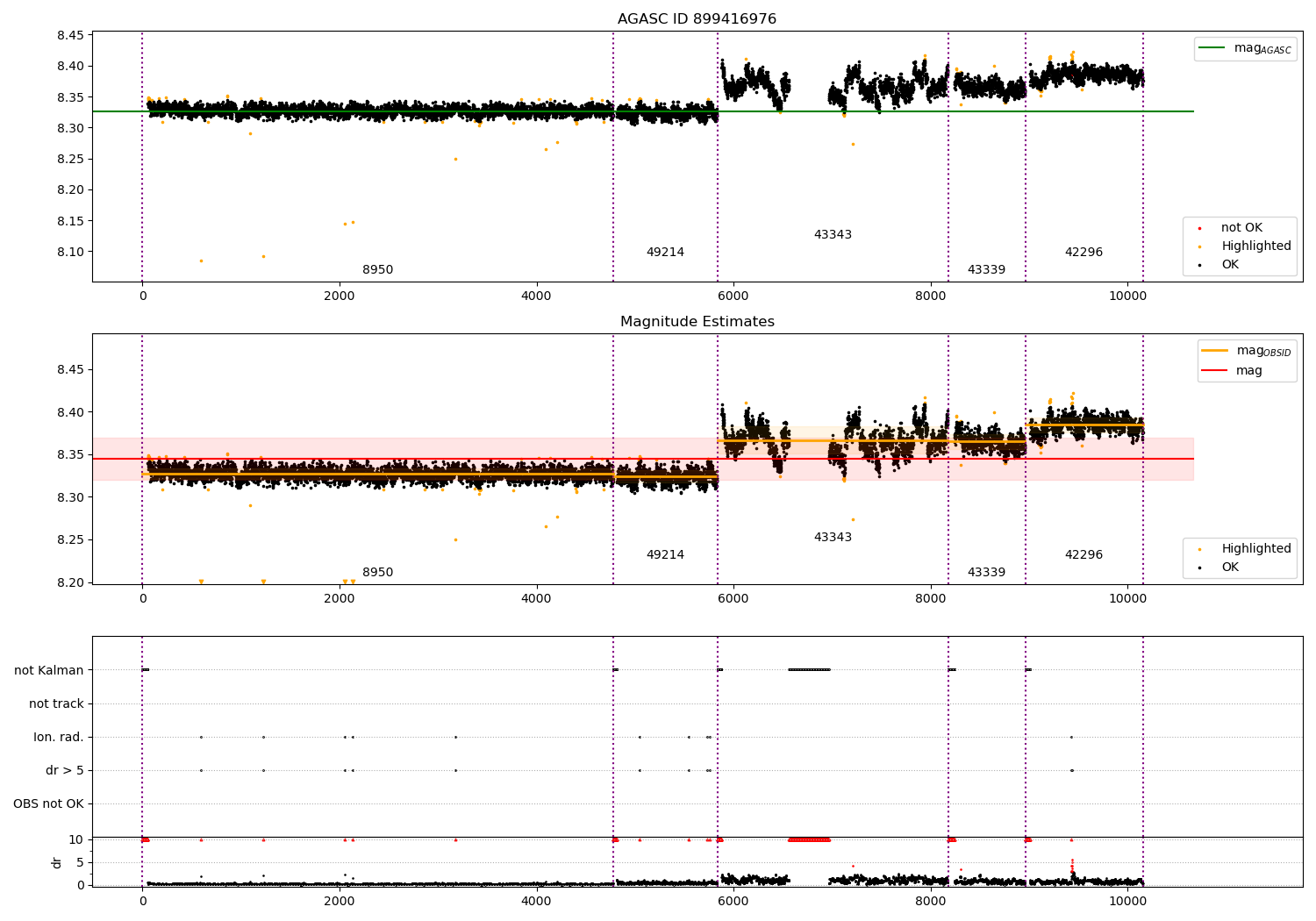Click the 'AGASC ID 899416976' plot title
Image resolution: width=1316 pixels, height=921 pixels.
click(697, 19)
